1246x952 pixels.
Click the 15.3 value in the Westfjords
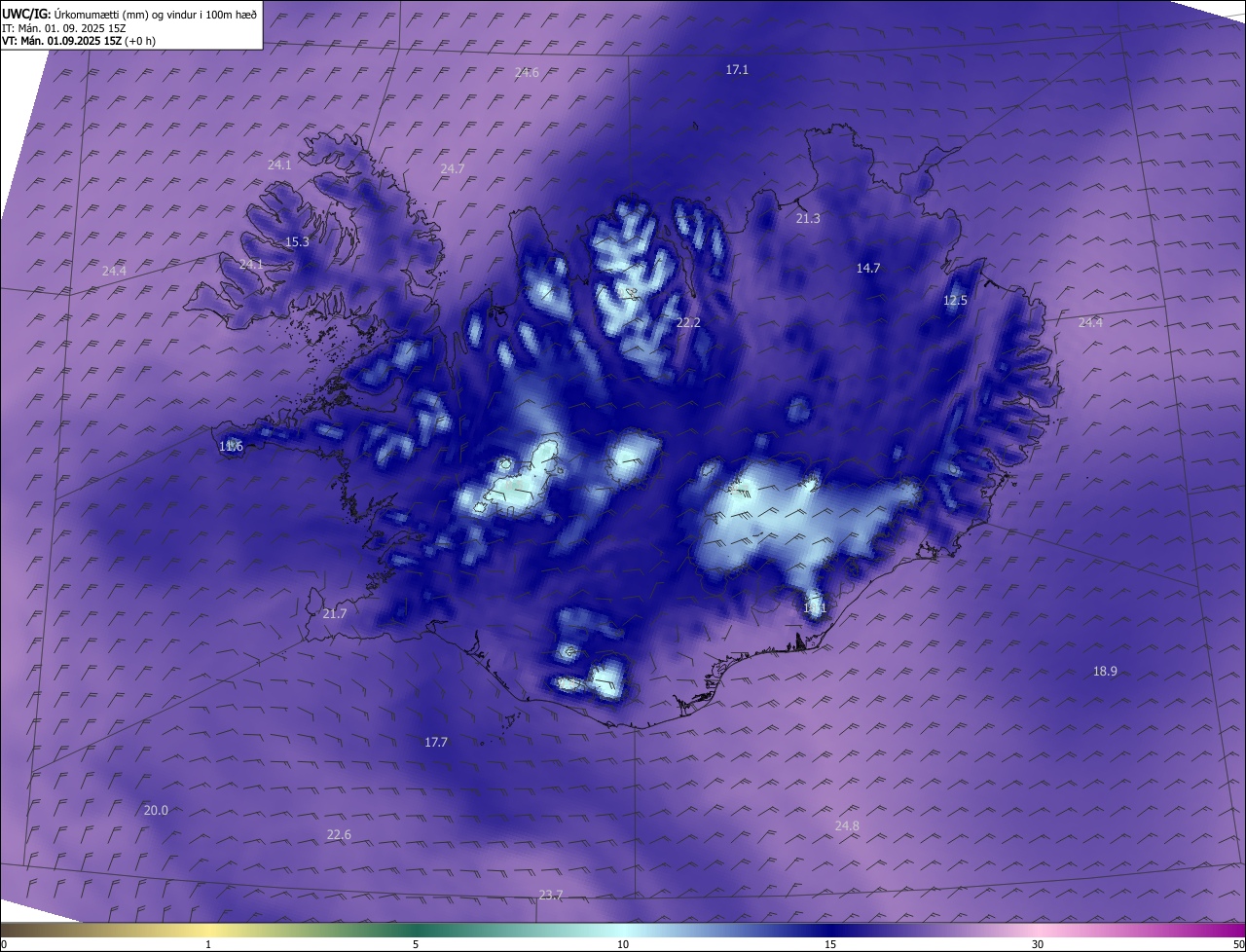click(297, 242)
